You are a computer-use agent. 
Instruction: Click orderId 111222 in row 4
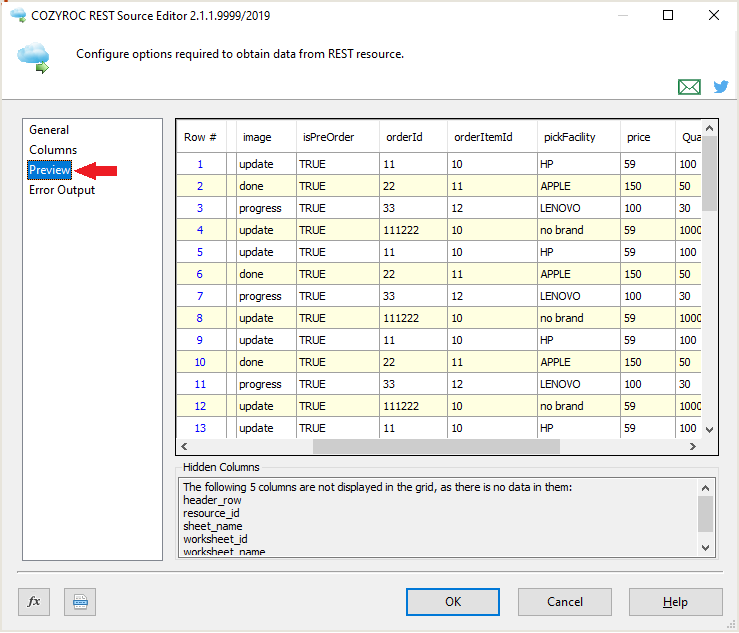(413, 230)
